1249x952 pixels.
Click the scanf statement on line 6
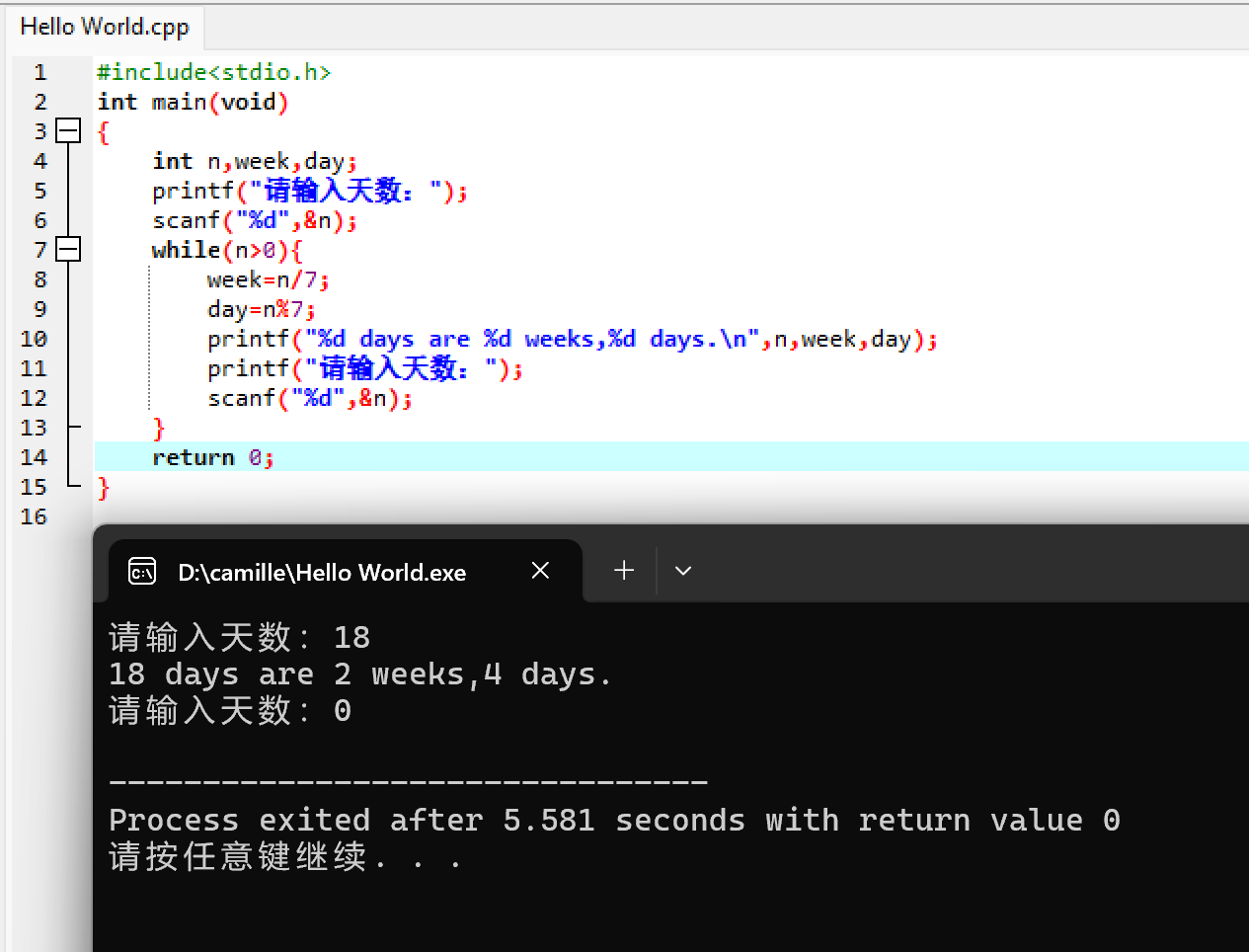tap(255, 220)
